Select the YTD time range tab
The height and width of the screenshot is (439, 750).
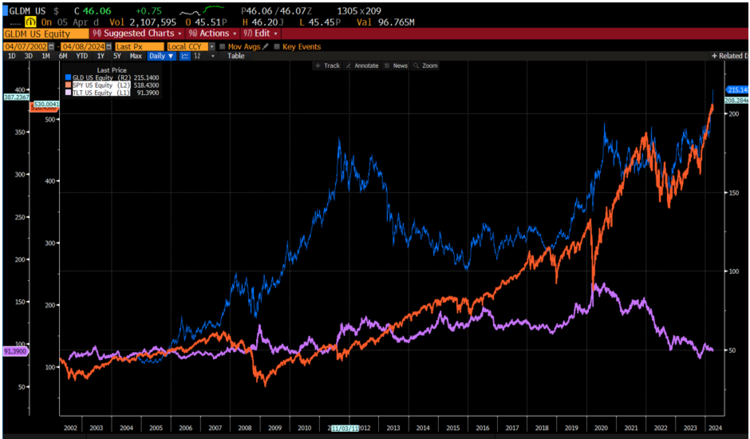84,56
